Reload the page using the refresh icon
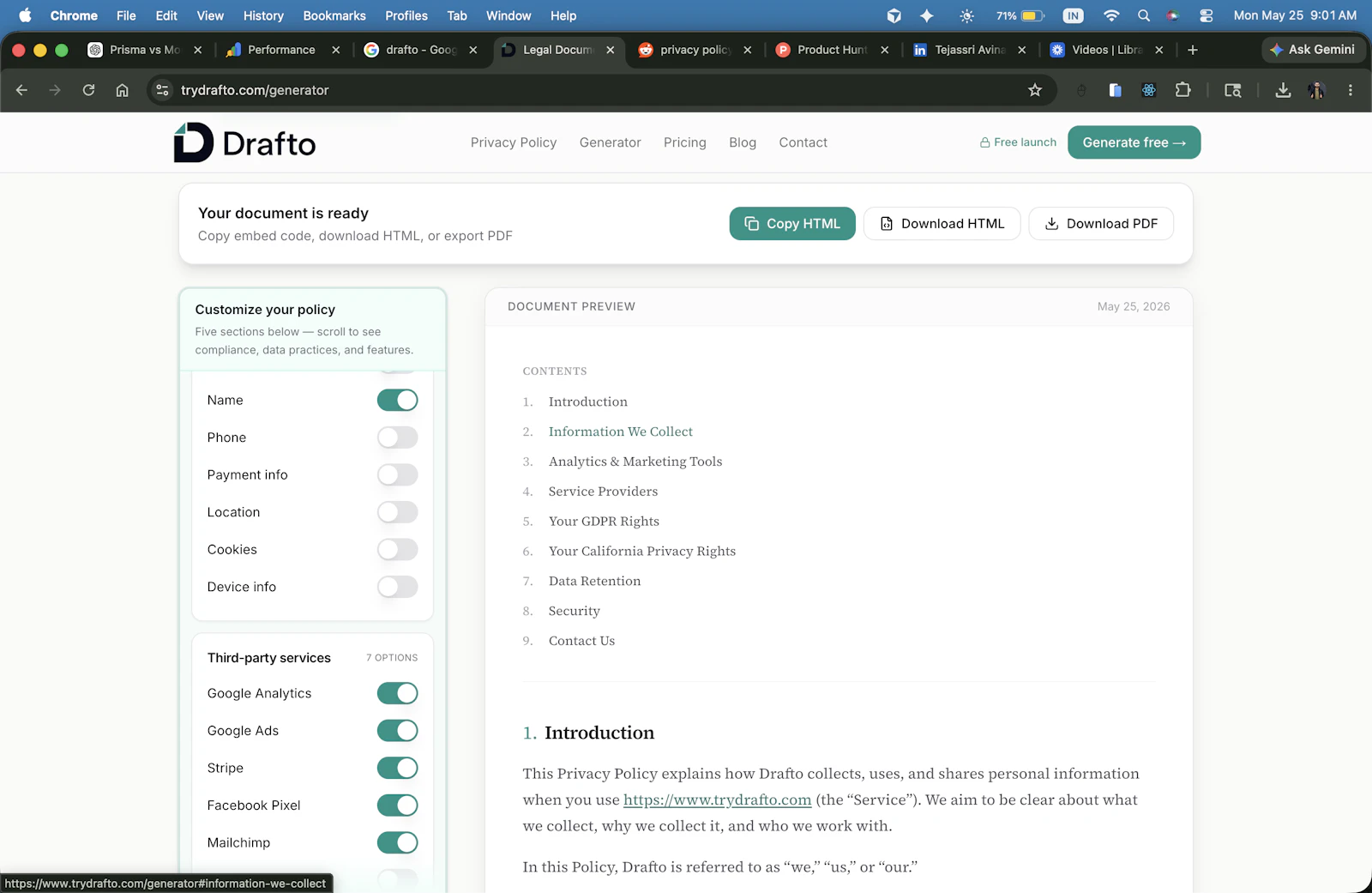This screenshot has width=1372, height=893. 88,90
